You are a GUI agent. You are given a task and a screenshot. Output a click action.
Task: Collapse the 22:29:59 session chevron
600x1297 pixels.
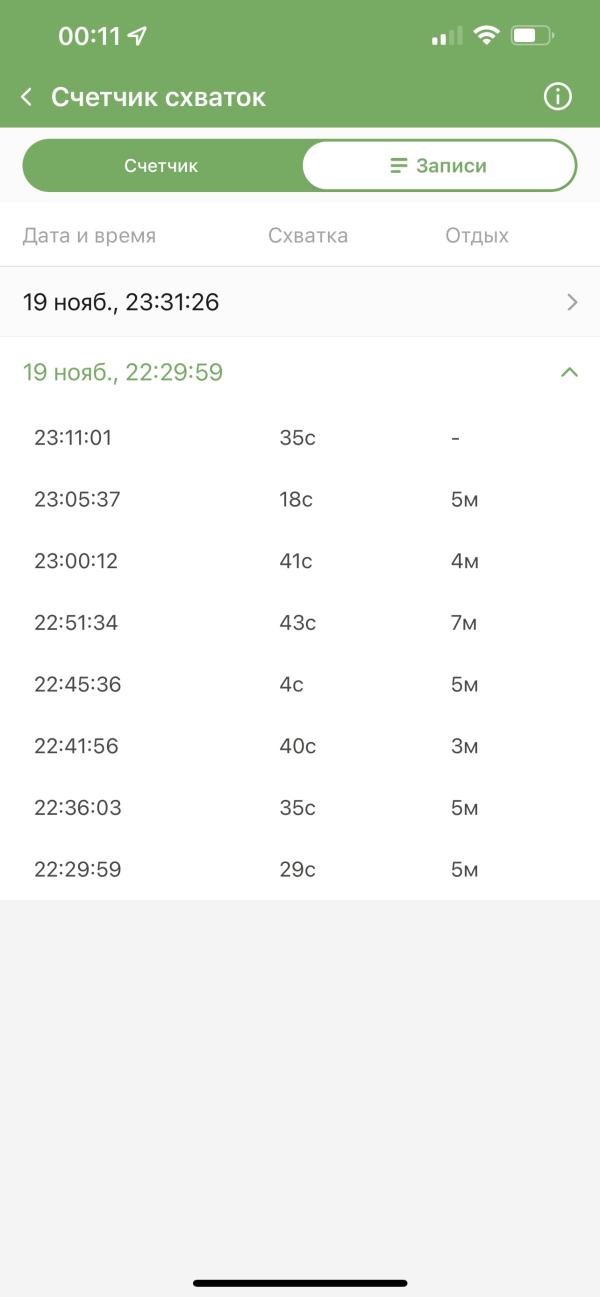tap(569, 372)
